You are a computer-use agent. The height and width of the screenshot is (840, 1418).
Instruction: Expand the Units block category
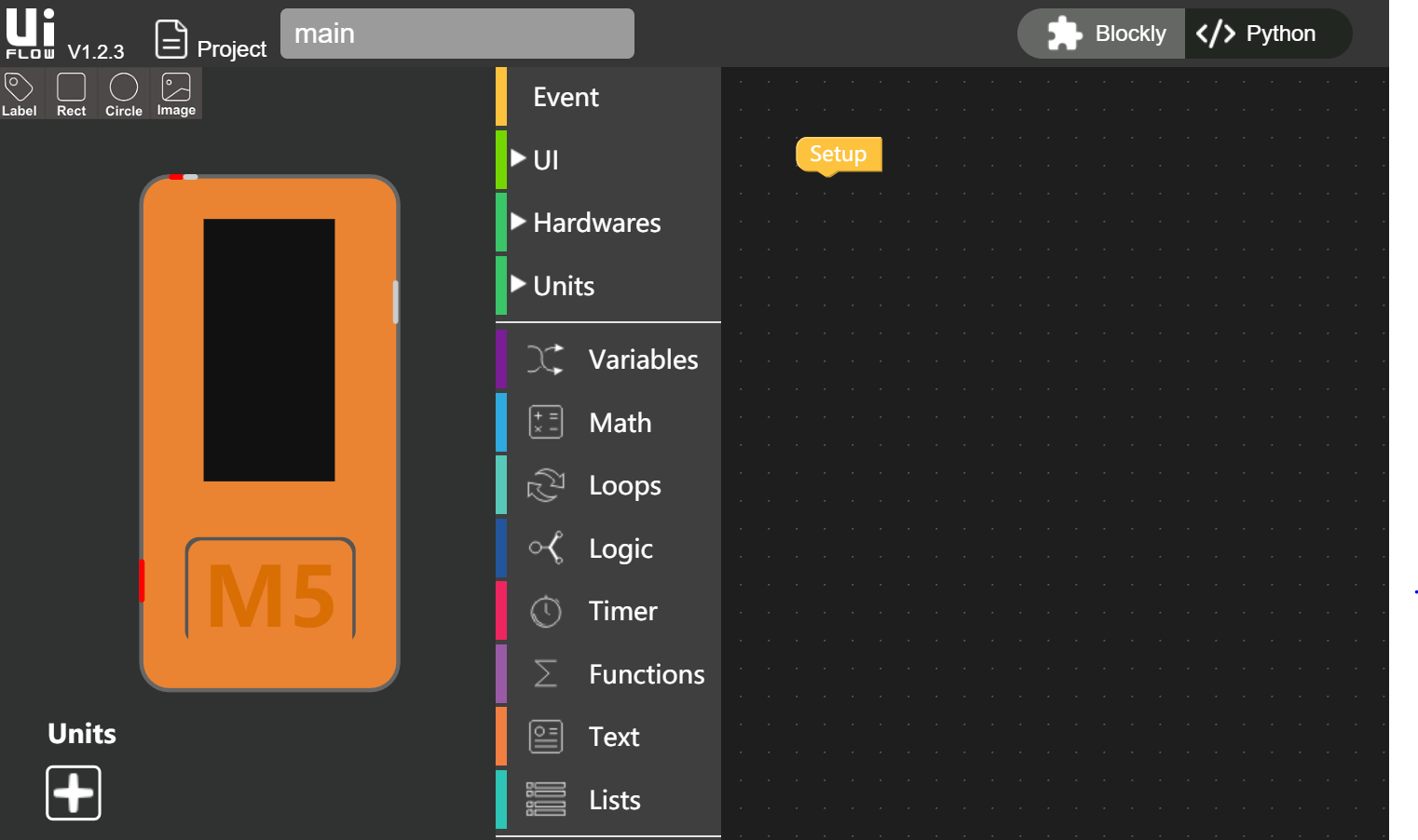pos(608,286)
